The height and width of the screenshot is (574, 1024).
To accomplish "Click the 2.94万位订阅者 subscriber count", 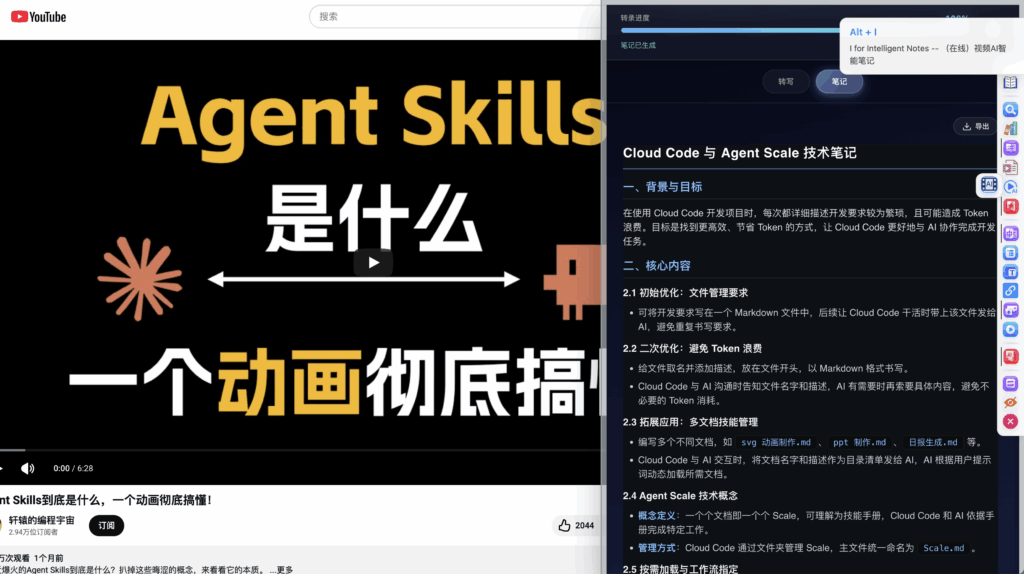I will coord(33,532).
